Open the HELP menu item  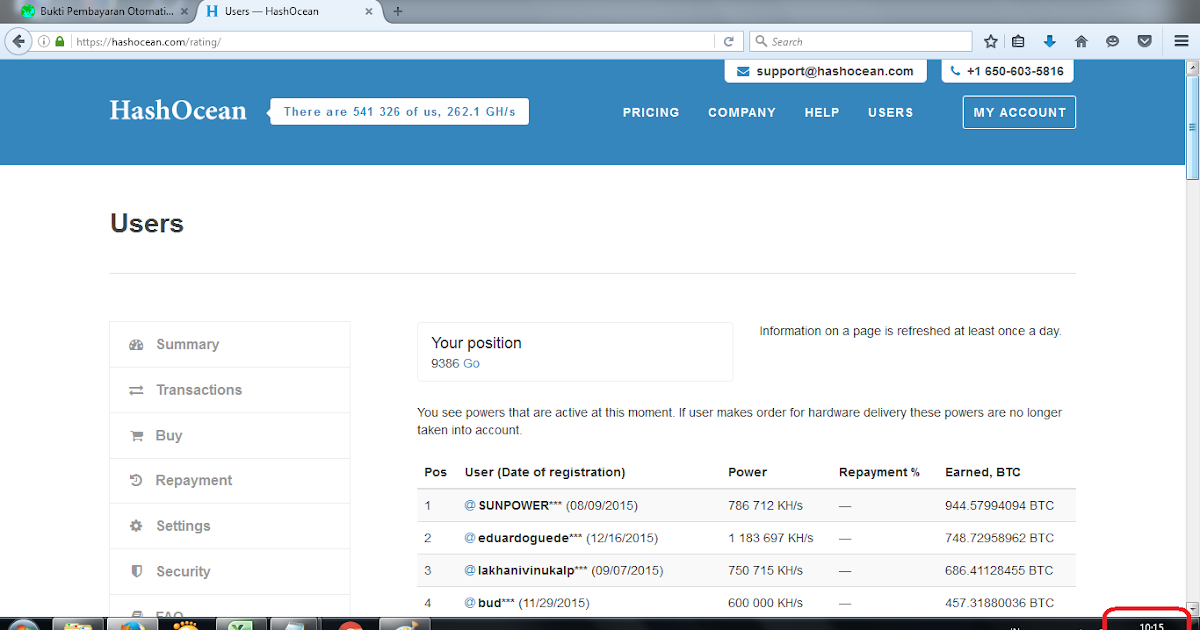pos(822,112)
